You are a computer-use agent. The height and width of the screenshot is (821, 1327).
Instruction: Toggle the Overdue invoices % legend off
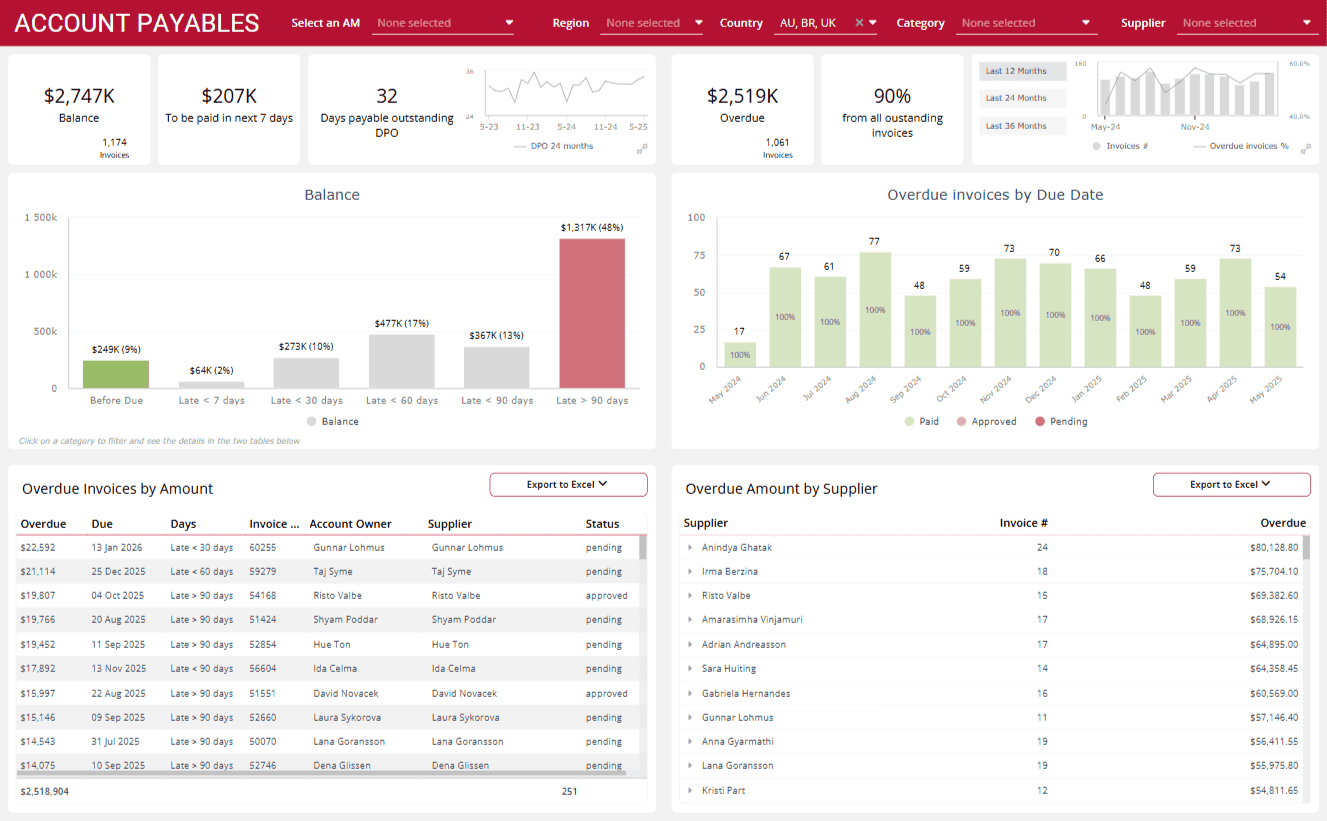pyautogui.click(x=1200, y=144)
